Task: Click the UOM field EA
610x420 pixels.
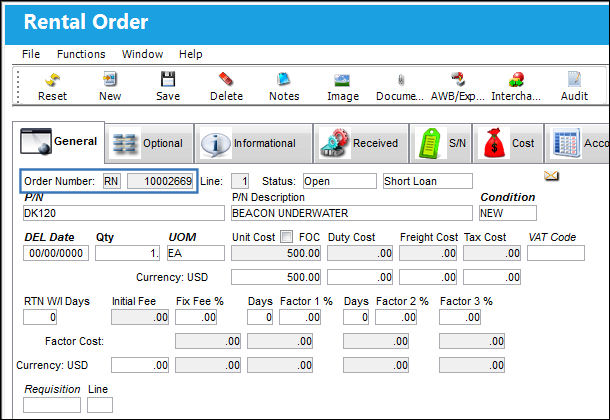Action: pos(196,253)
